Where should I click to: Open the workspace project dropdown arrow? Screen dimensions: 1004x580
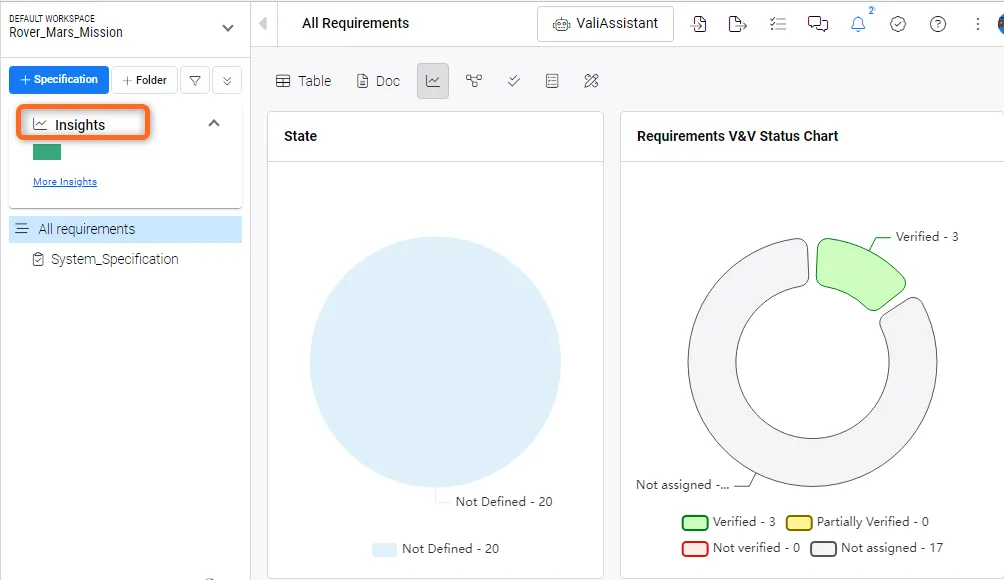click(x=228, y=28)
